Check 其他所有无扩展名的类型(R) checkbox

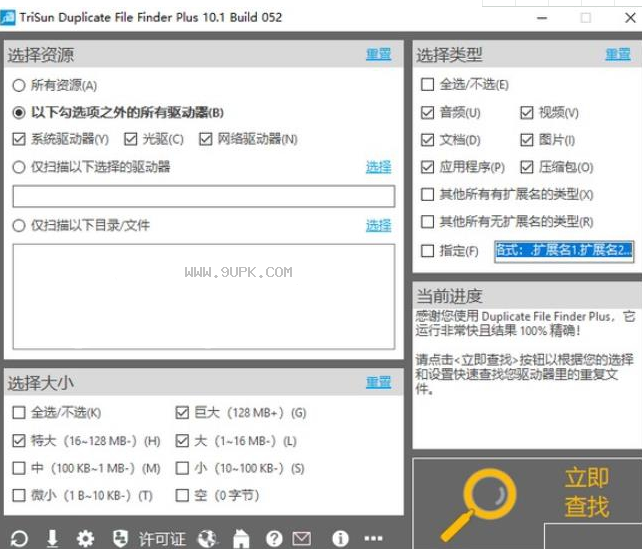427,222
